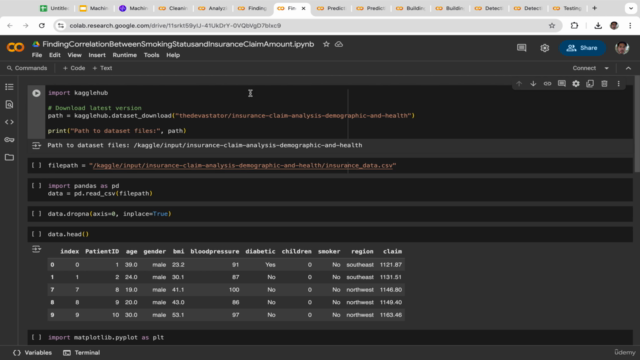Viewport: 640px width, 360px height.
Task: Open Files folder sidebar icon
Action: [x=9, y=157]
